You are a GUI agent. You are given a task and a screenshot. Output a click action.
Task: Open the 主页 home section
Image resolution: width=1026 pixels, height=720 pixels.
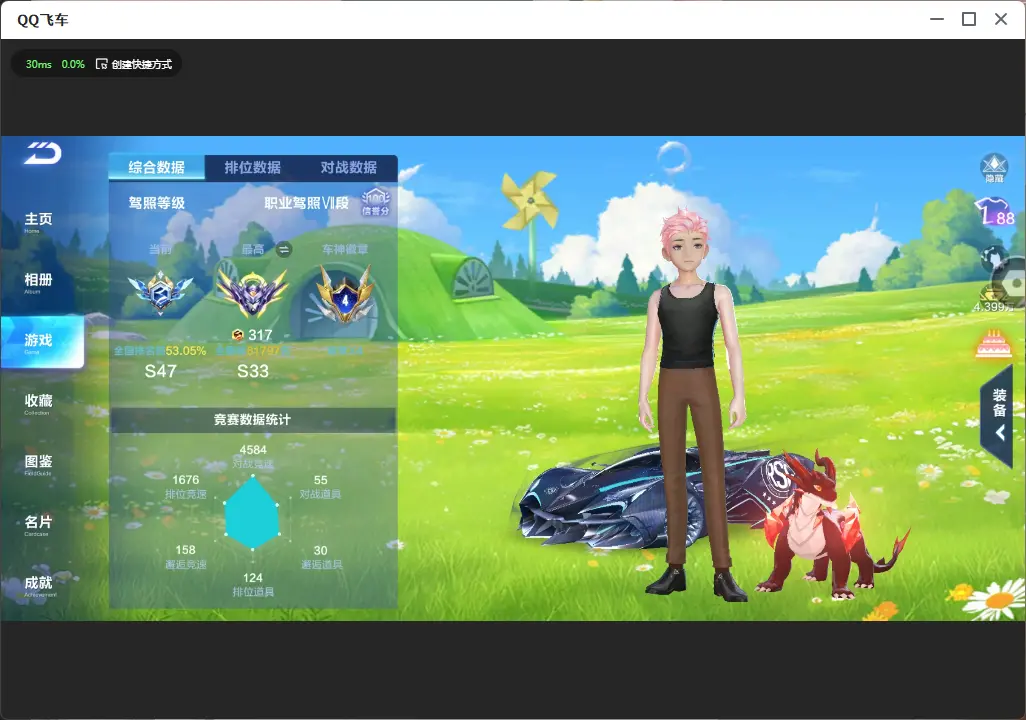[x=38, y=221]
